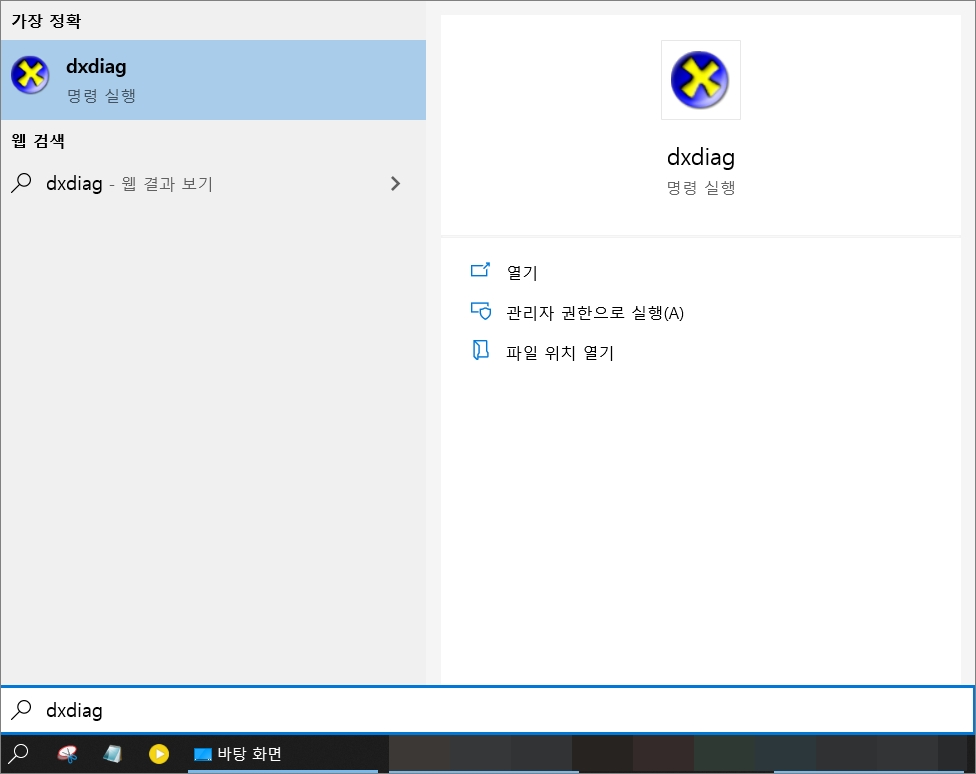Open the dxdiag best match result
This screenshot has width=976, height=774.
coord(213,80)
